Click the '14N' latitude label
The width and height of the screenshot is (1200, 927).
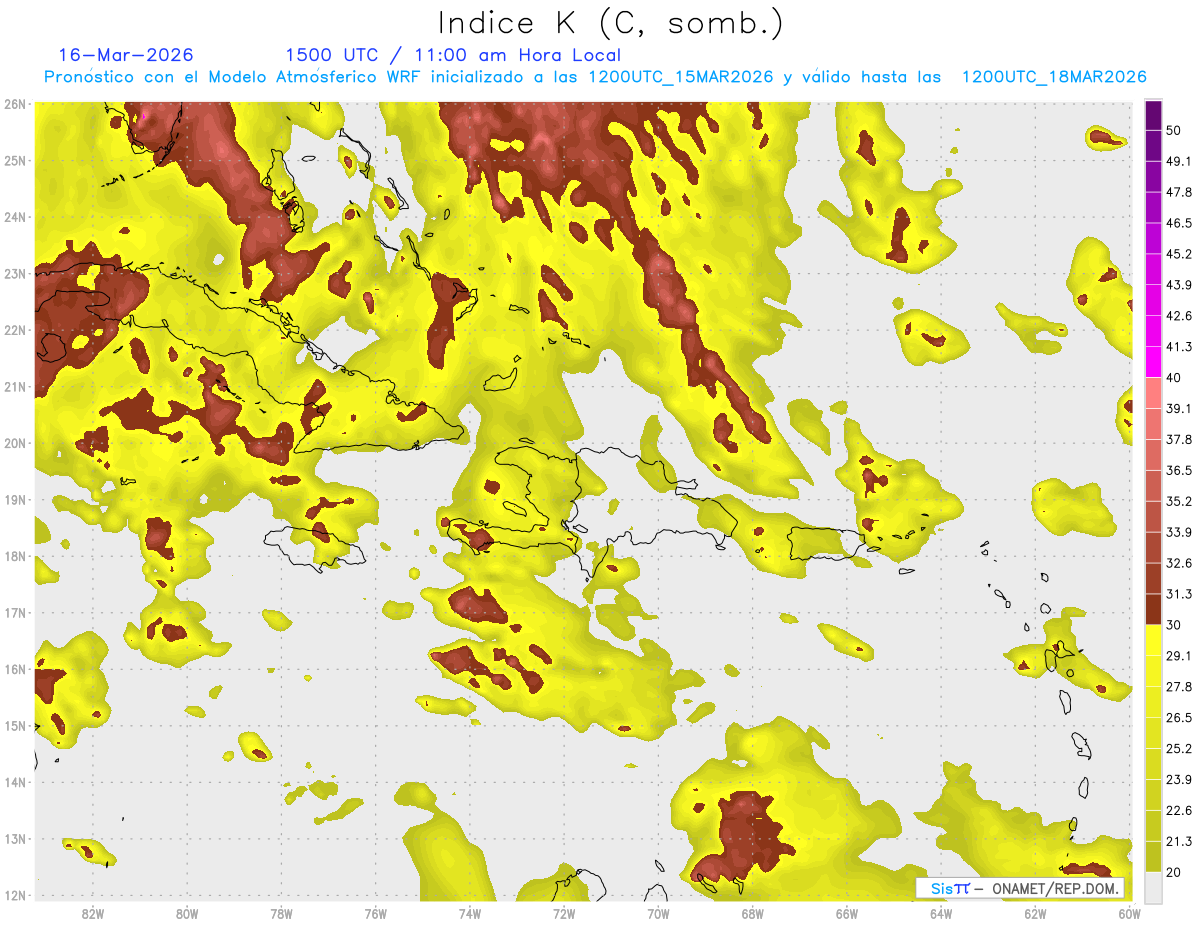[x=14, y=782]
